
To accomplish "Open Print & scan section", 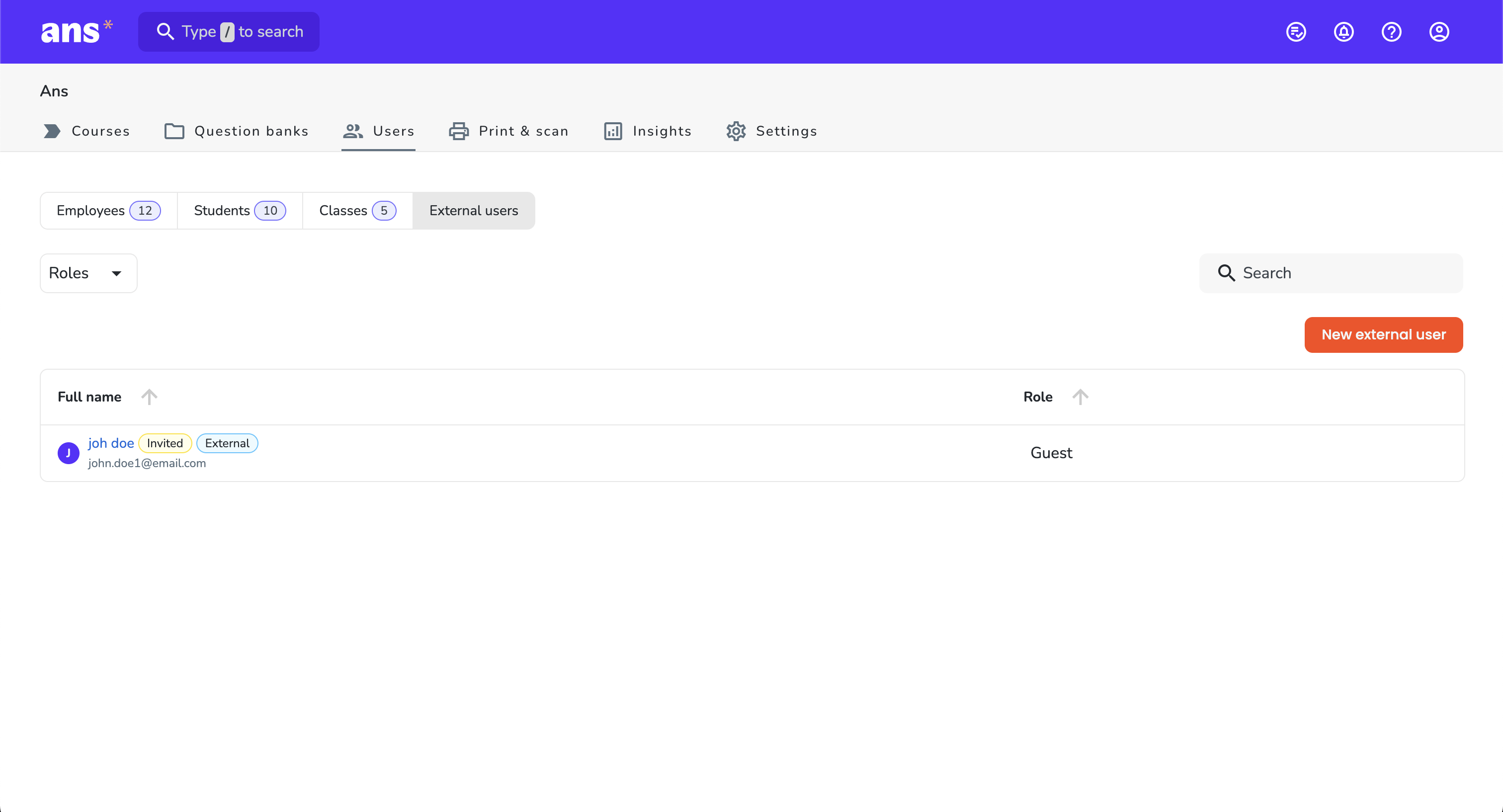I will click(x=509, y=131).
